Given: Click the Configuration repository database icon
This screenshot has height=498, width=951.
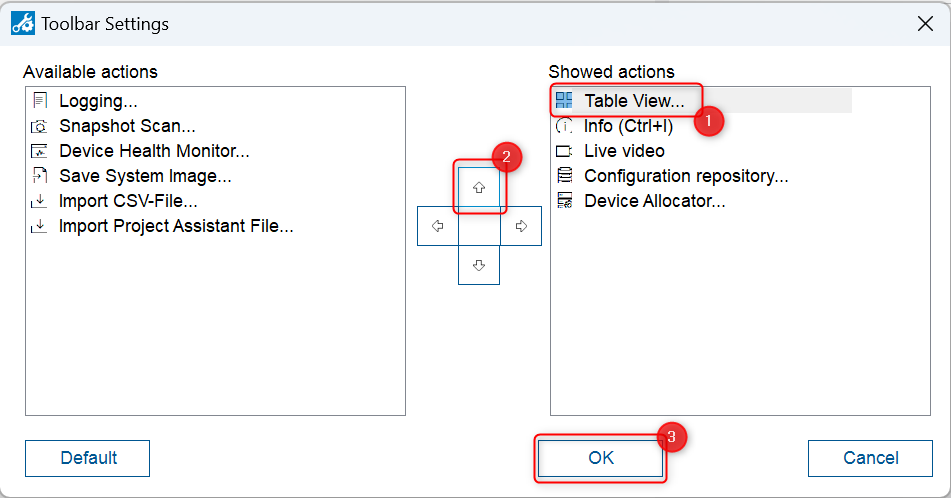Looking at the screenshot, I should click(x=564, y=176).
